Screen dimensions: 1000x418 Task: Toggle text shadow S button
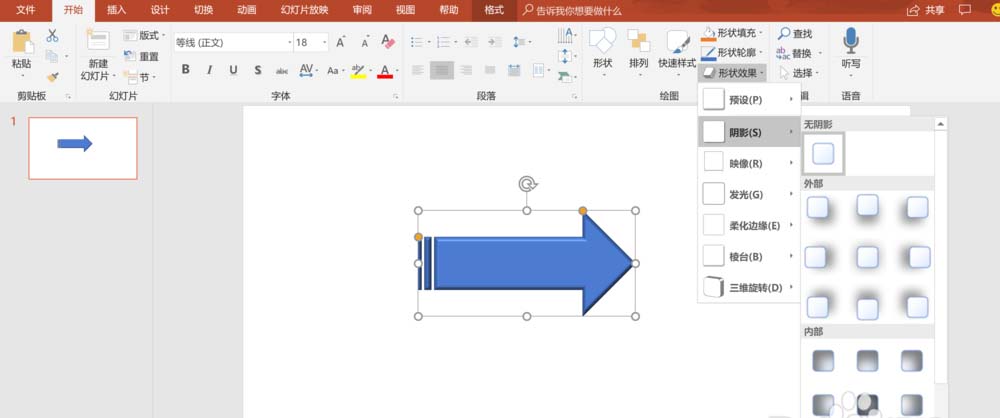[258, 70]
